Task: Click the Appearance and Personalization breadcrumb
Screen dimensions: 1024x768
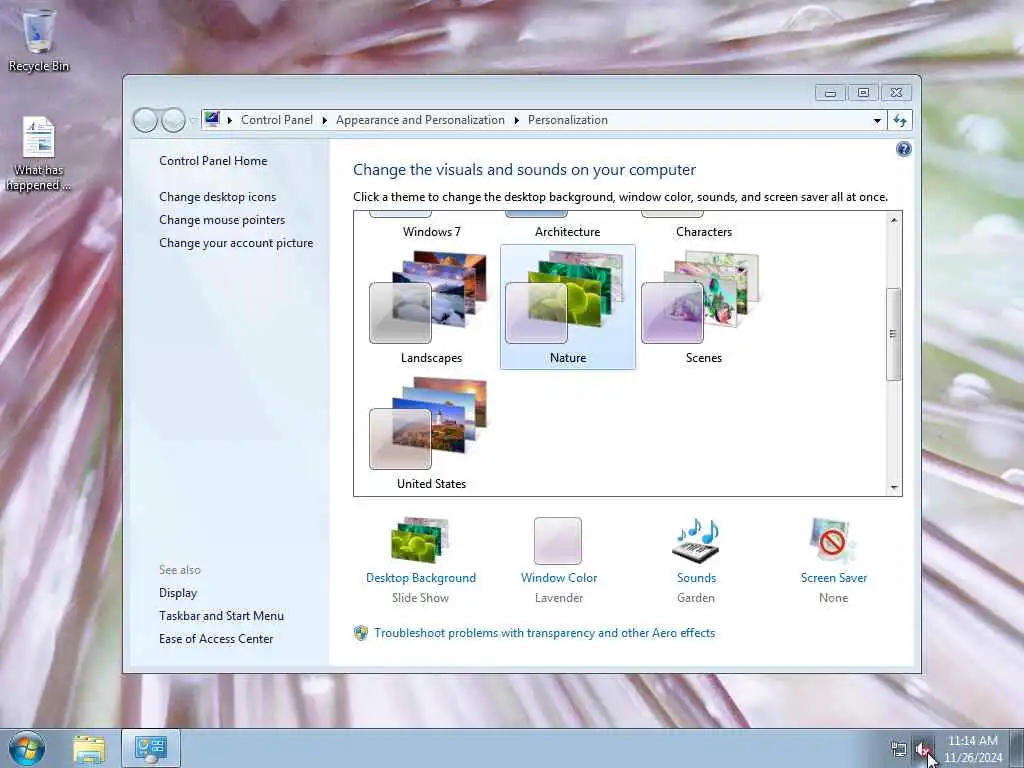Action: pos(420,120)
